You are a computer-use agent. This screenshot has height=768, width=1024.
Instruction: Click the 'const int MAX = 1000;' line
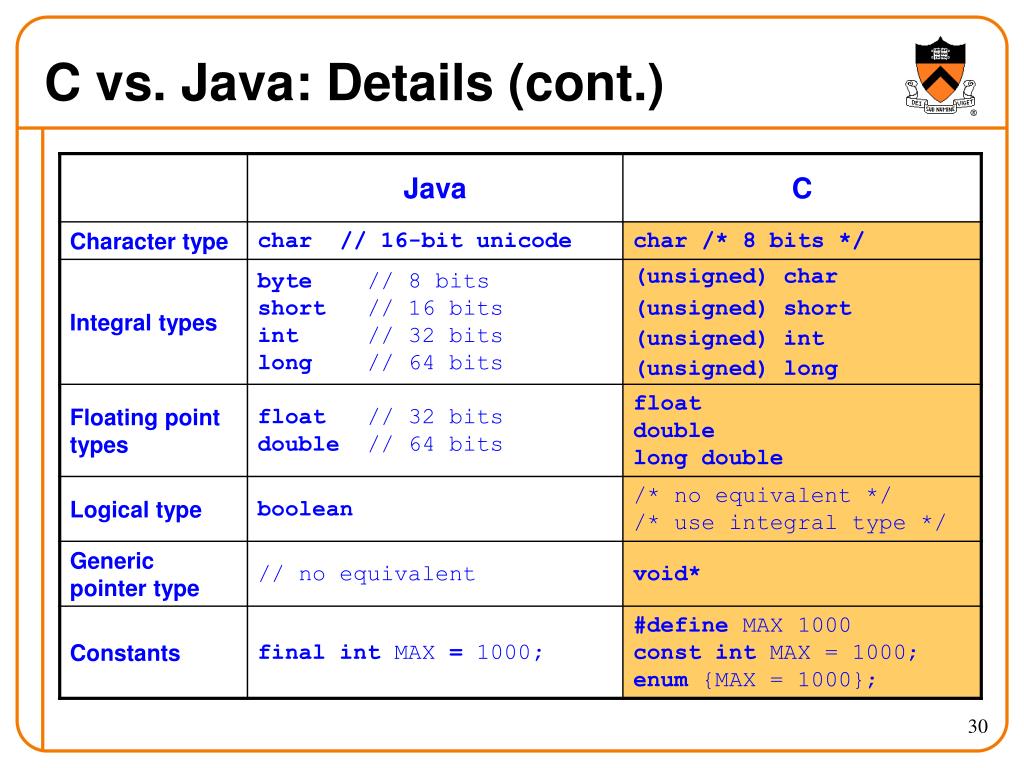tap(776, 652)
